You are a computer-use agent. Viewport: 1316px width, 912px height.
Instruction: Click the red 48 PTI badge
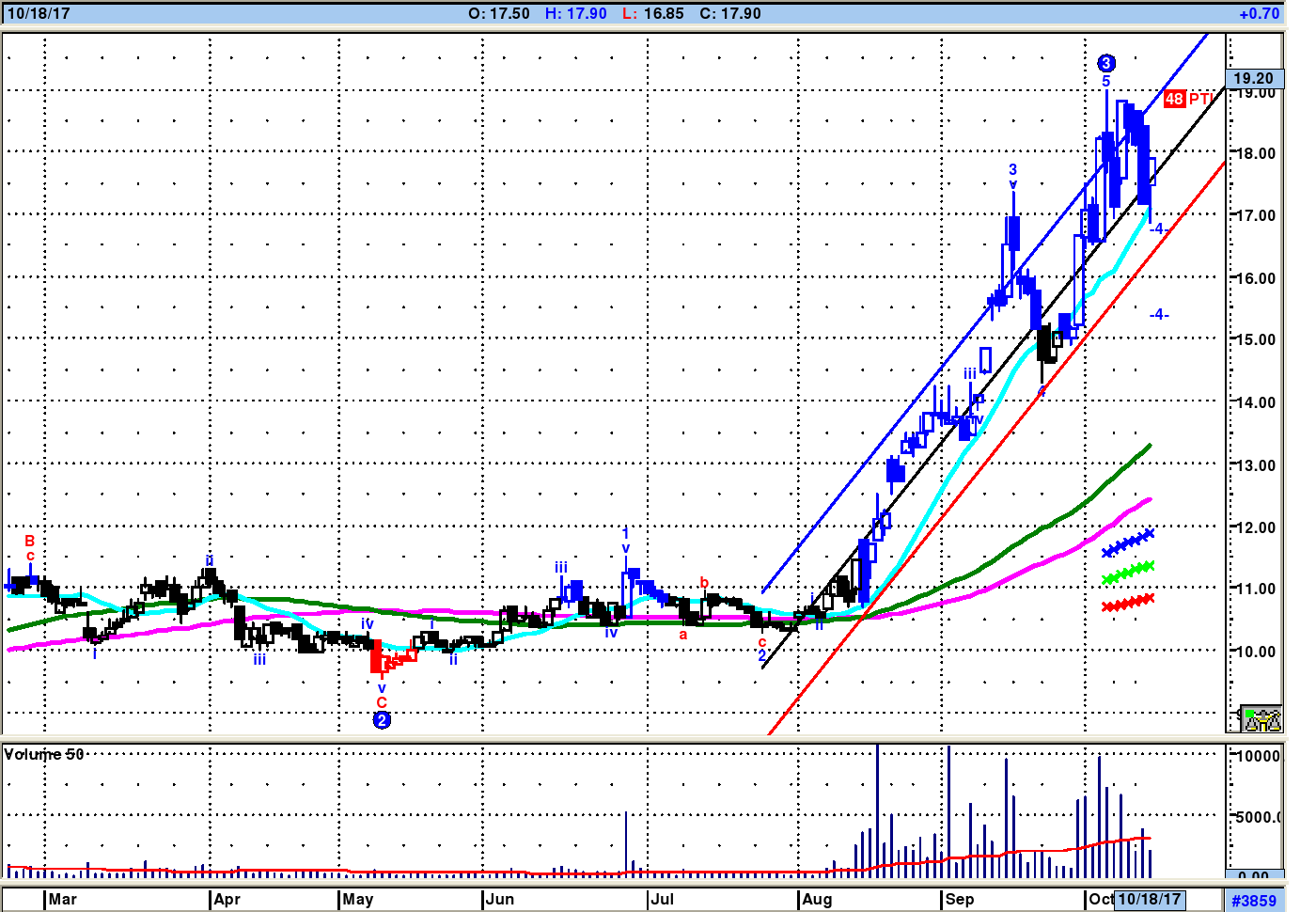click(x=1187, y=99)
